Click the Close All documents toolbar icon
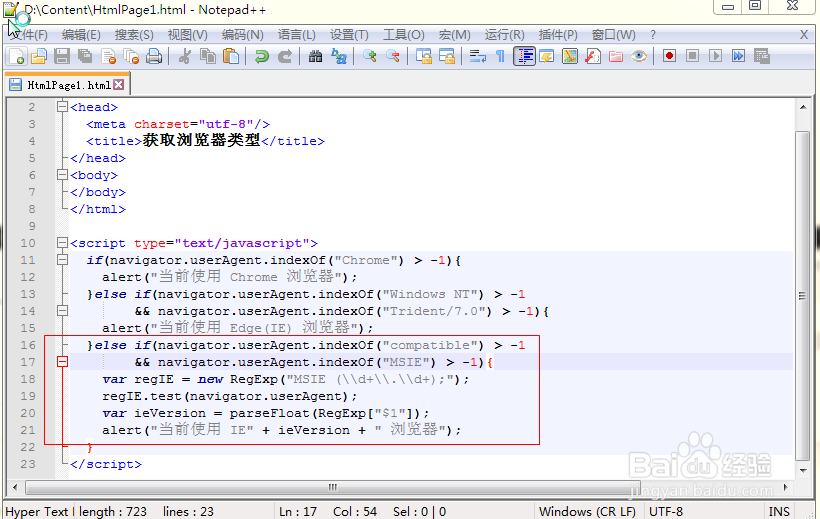Screen dimensions: 820x519 pyautogui.click(x=131, y=56)
